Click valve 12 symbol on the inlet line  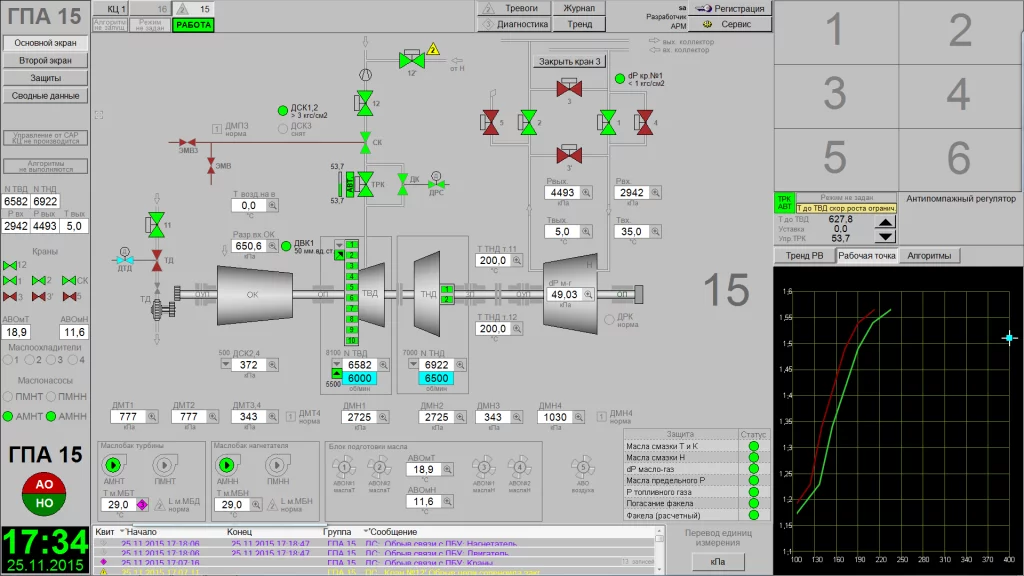coord(364,101)
